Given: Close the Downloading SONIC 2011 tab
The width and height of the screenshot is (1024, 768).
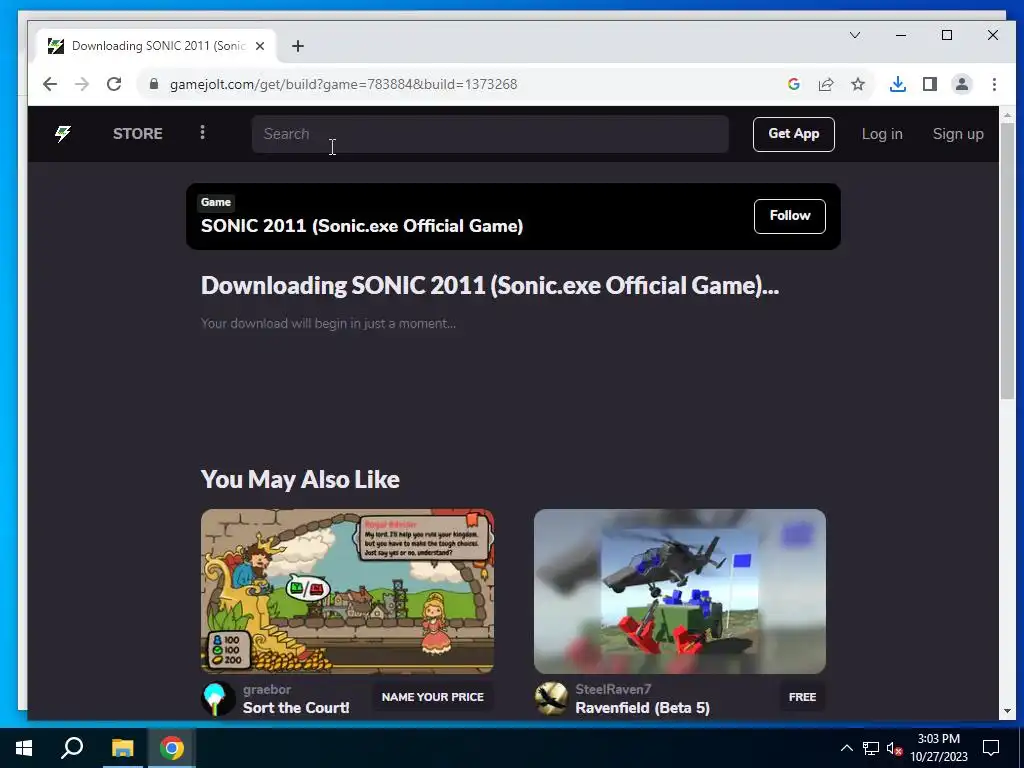Looking at the screenshot, I should pyautogui.click(x=260, y=46).
